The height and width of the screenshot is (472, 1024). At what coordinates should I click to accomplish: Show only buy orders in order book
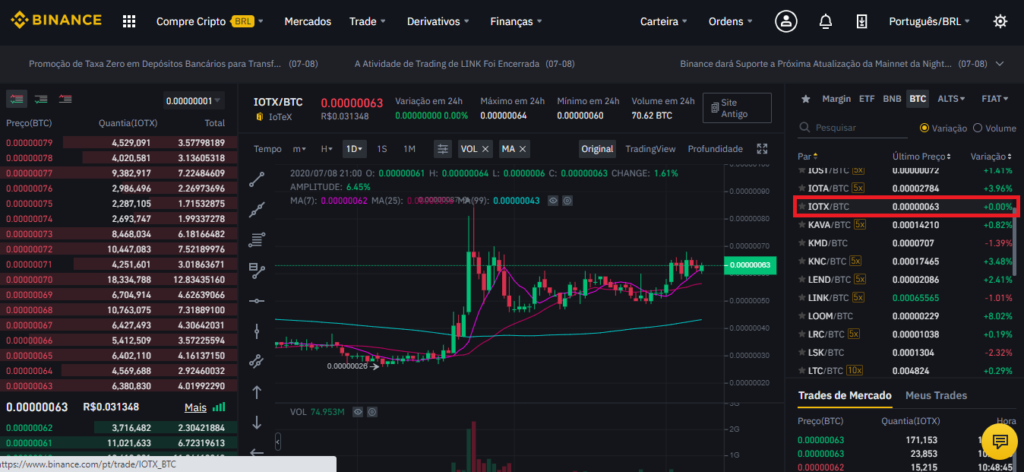pos(41,99)
